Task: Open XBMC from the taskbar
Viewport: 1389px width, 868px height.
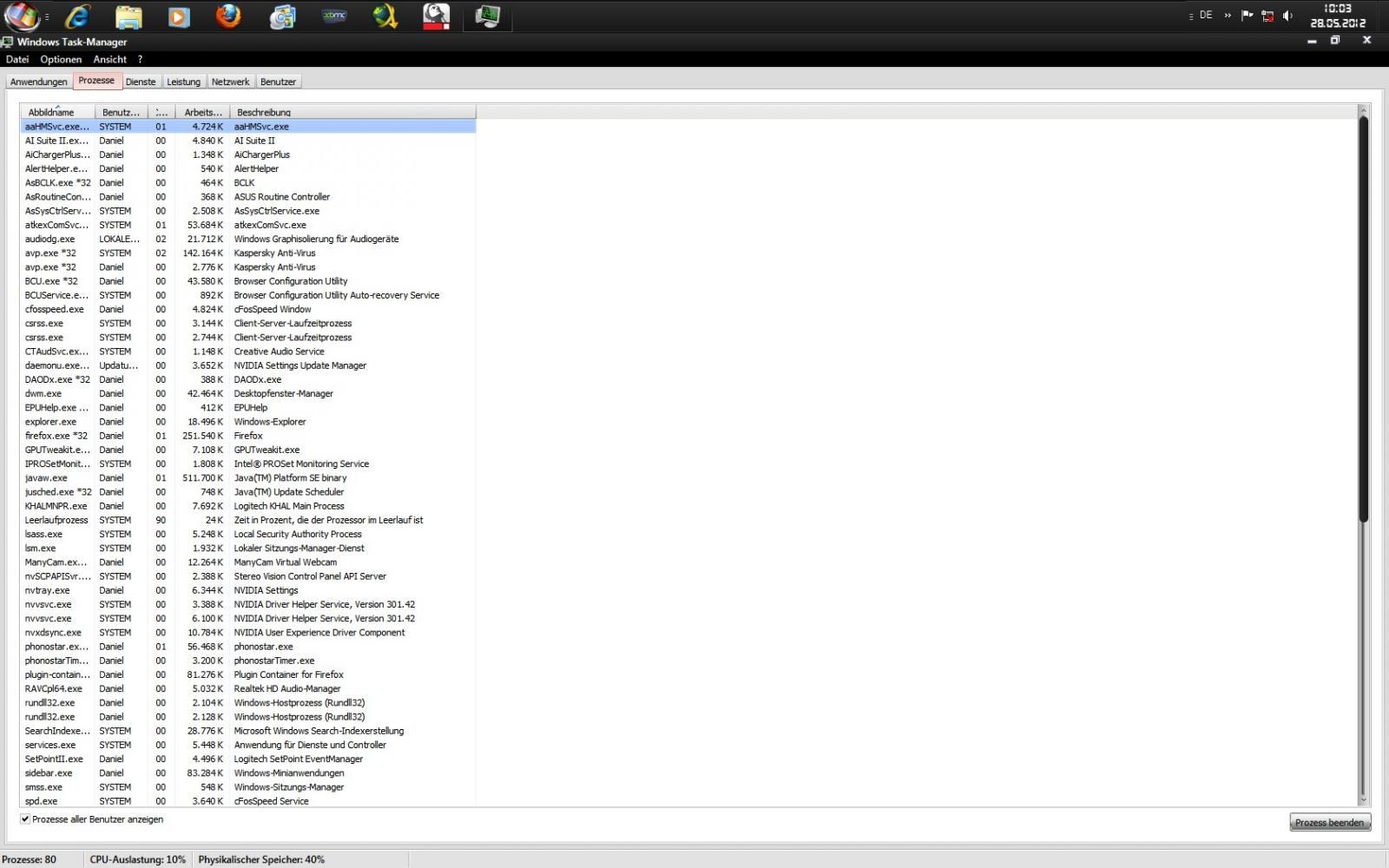Action: coord(334,16)
